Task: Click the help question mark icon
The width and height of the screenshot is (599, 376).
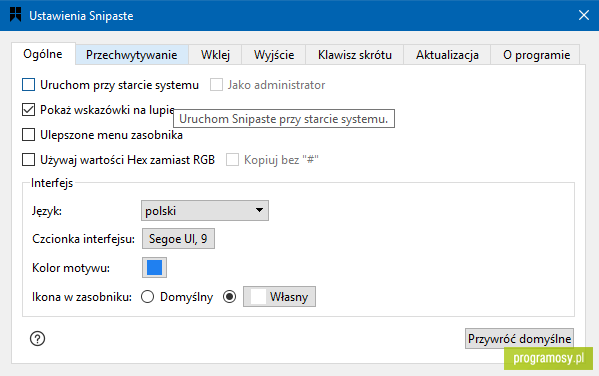Action: [x=37, y=339]
